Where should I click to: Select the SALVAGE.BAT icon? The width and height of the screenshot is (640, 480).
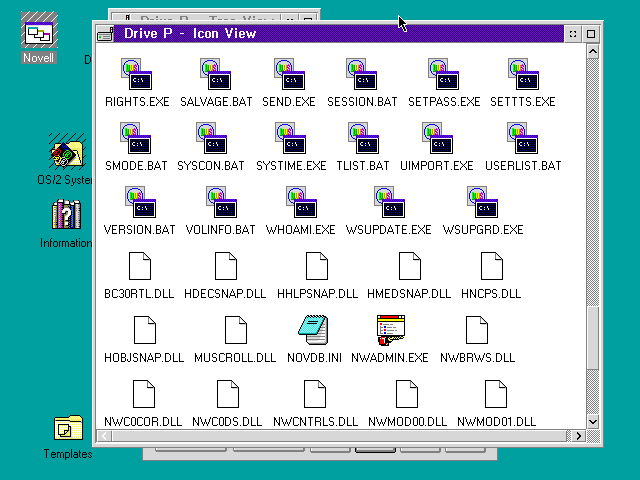click(x=216, y=74)
